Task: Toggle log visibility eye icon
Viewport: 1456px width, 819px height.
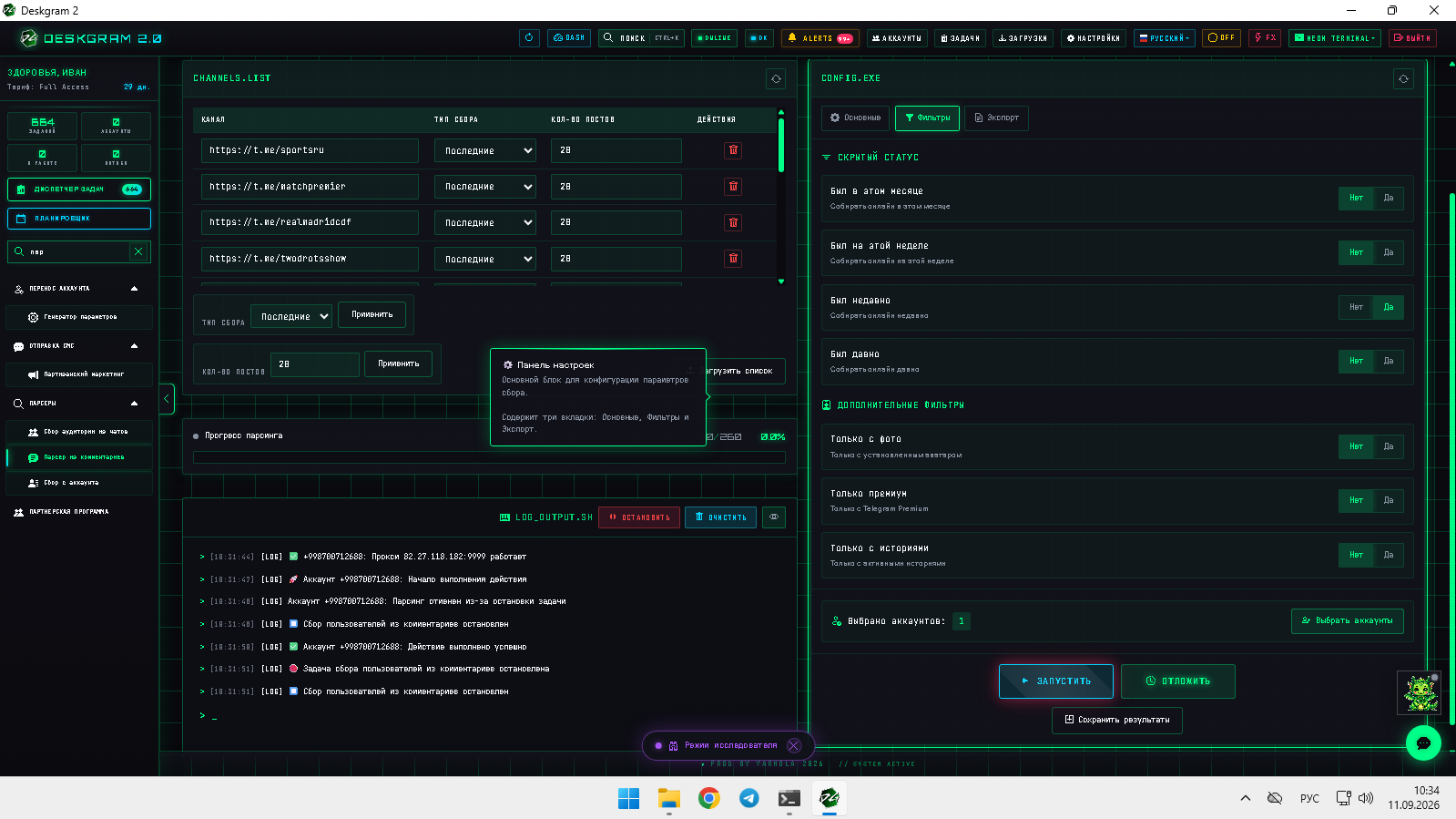Action: [774, 517]
